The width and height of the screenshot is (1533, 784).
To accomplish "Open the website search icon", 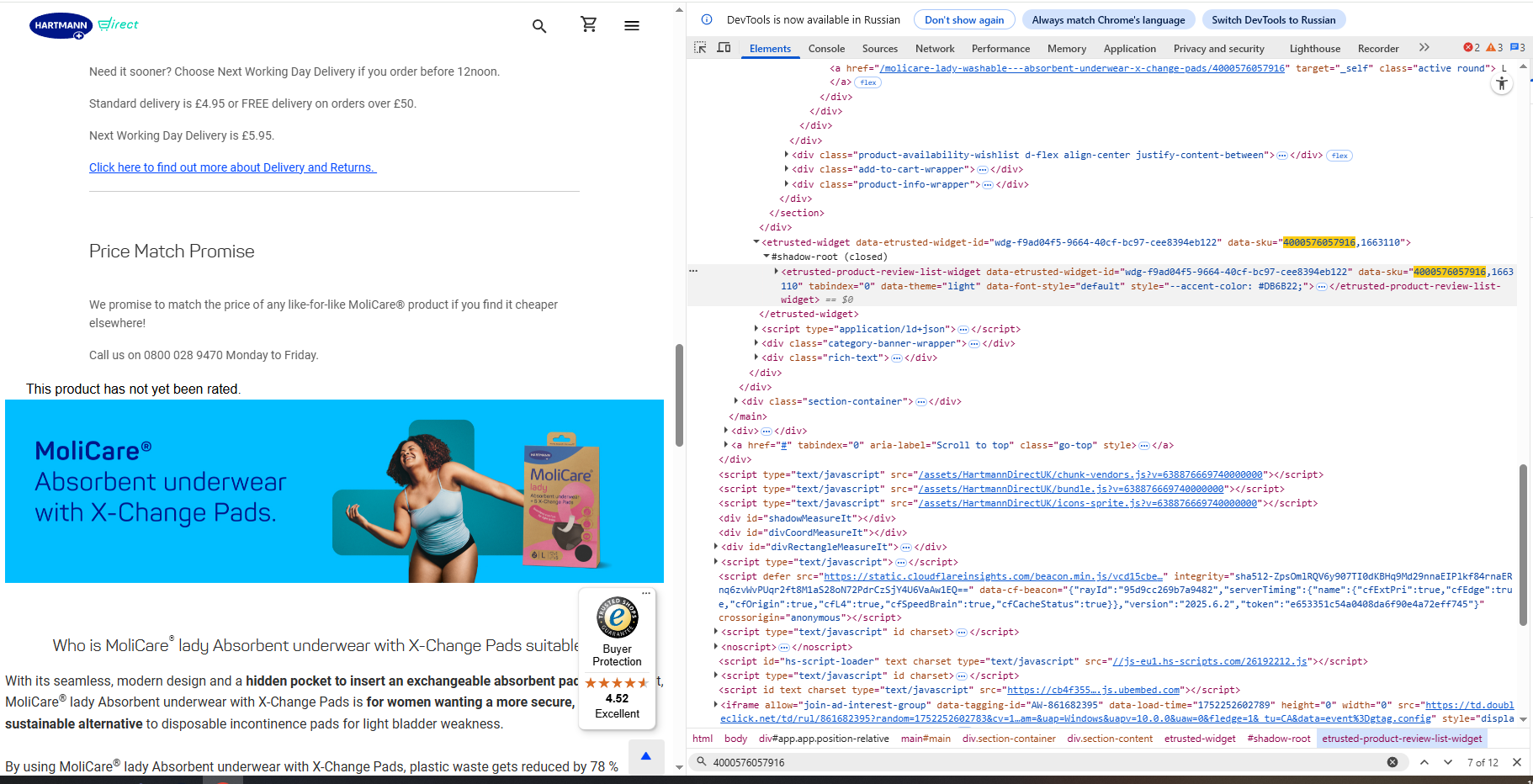I will point(539,26).
